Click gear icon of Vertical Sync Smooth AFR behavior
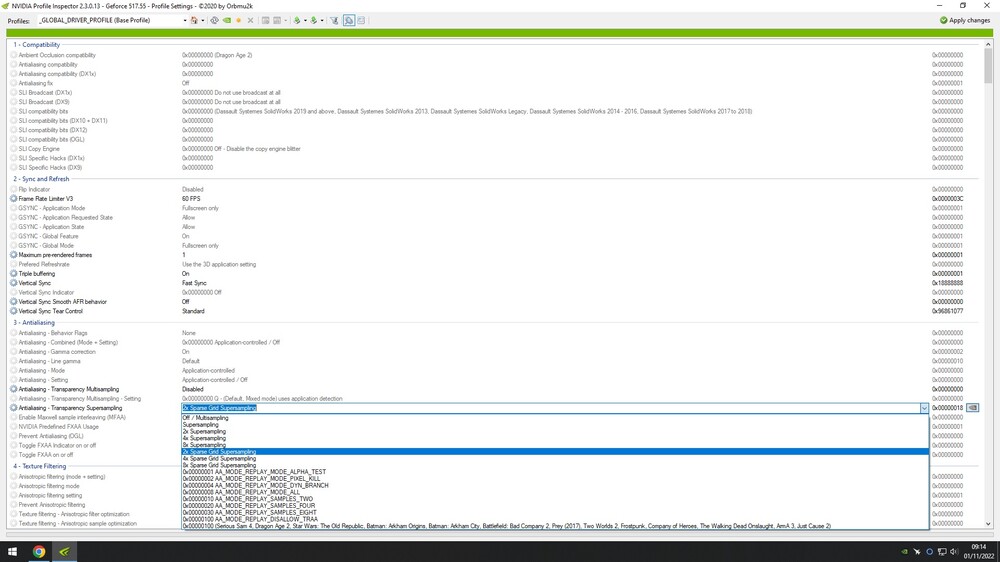This screenshot has height=562, width=1000. tap(13, 302)
